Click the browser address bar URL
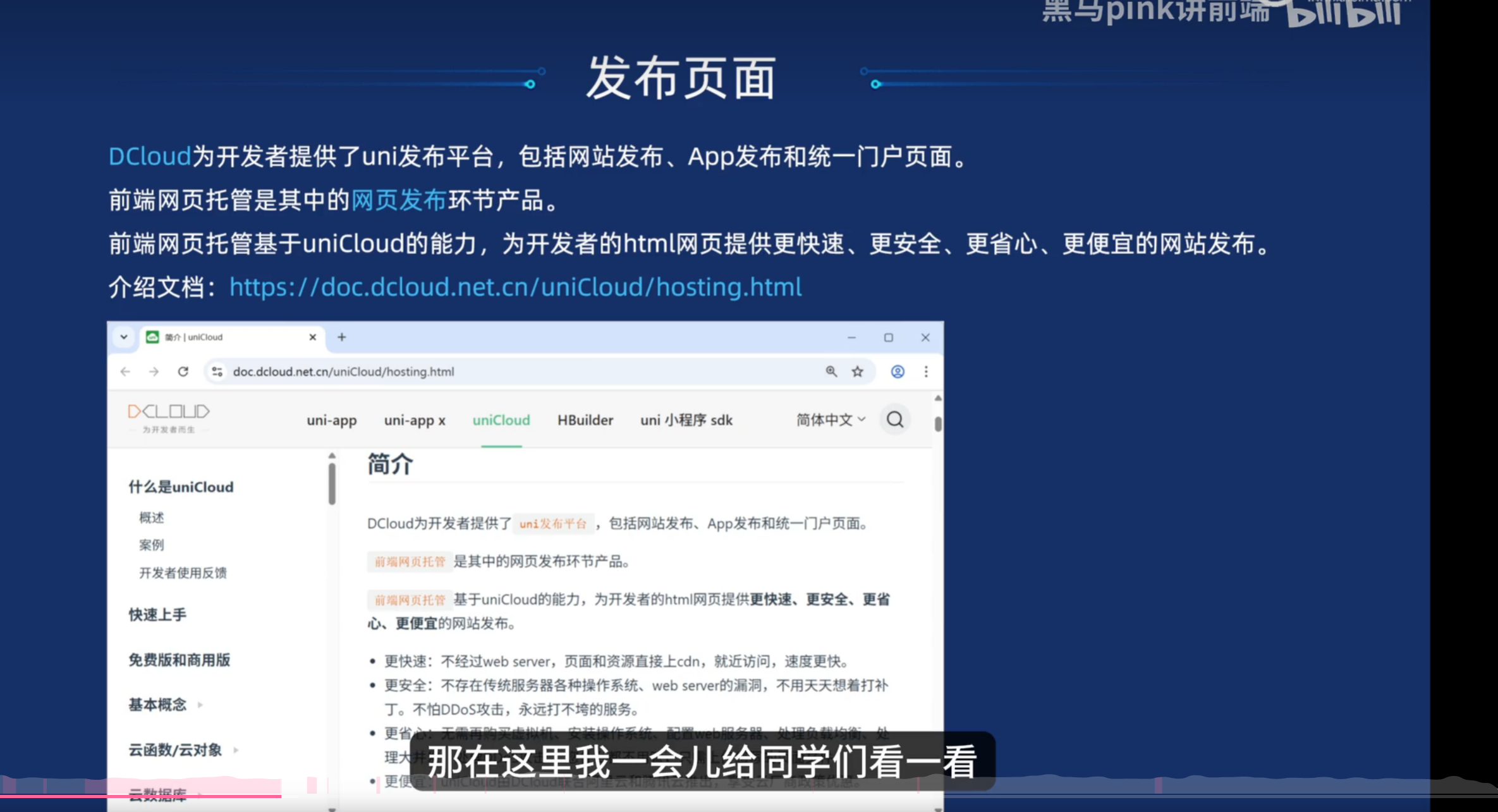 pos(343,372)
